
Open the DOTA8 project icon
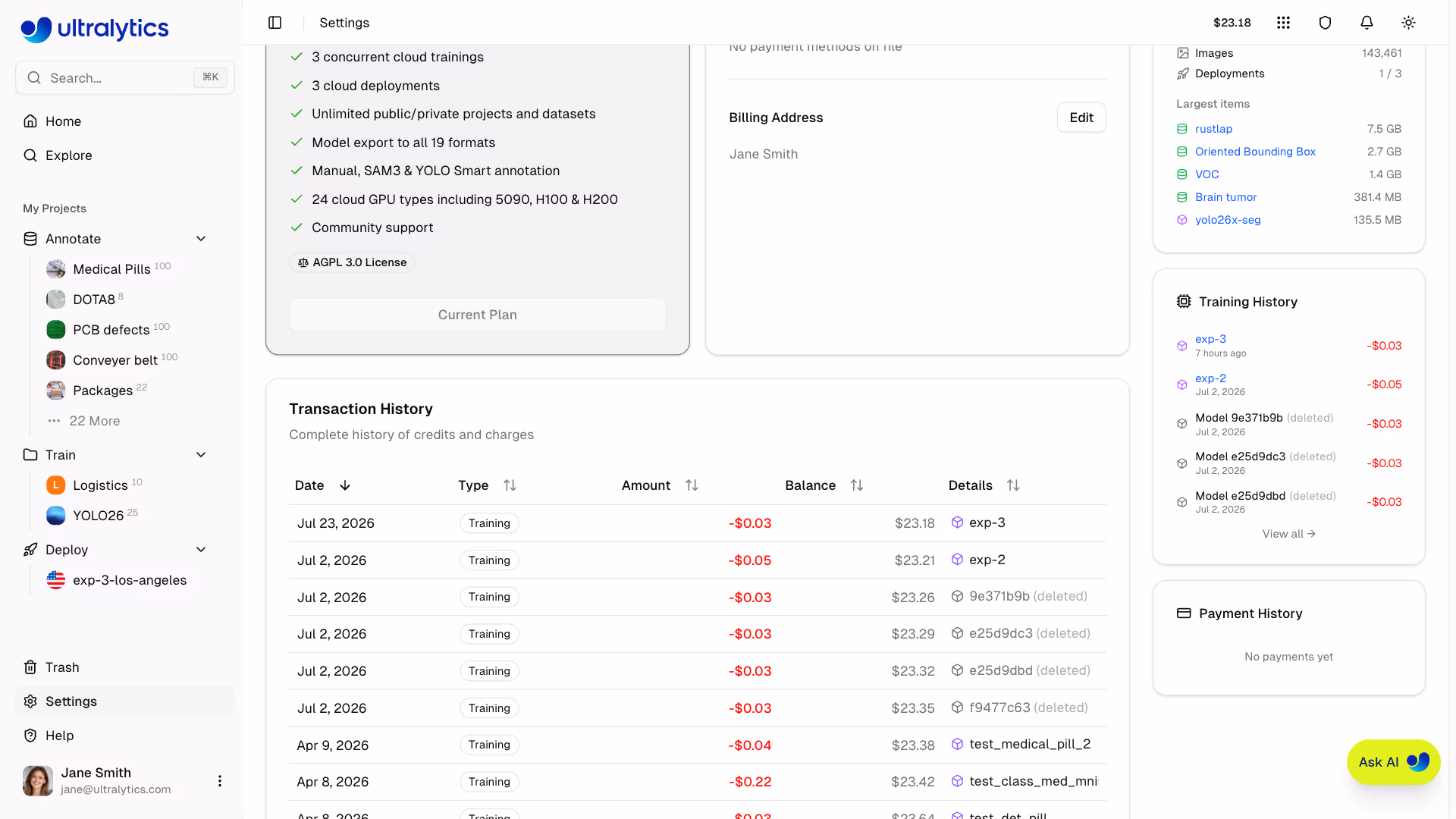point(56,300)
